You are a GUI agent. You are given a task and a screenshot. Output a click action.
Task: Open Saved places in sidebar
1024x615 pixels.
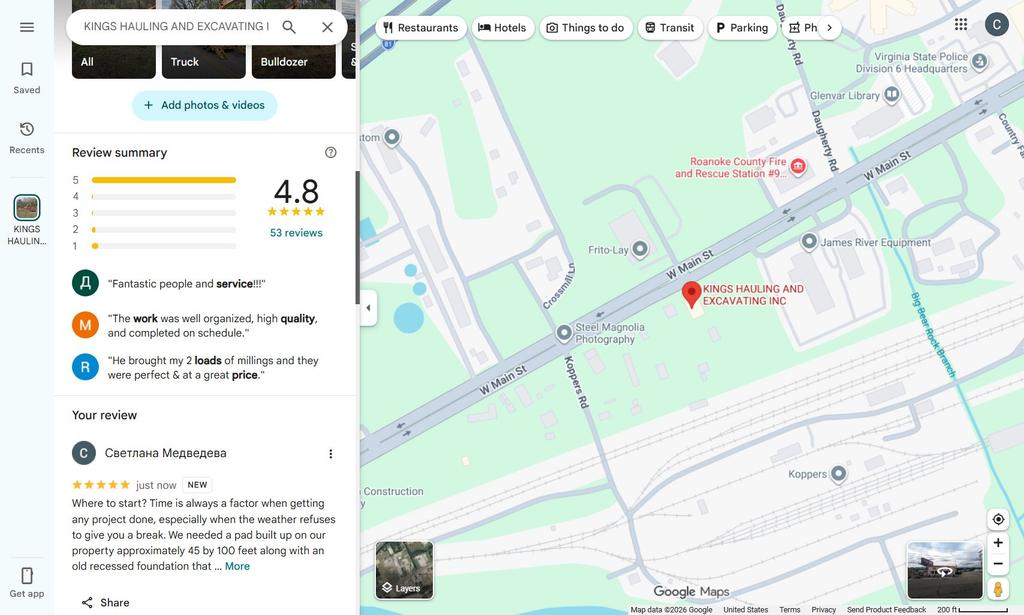[27, 78]
